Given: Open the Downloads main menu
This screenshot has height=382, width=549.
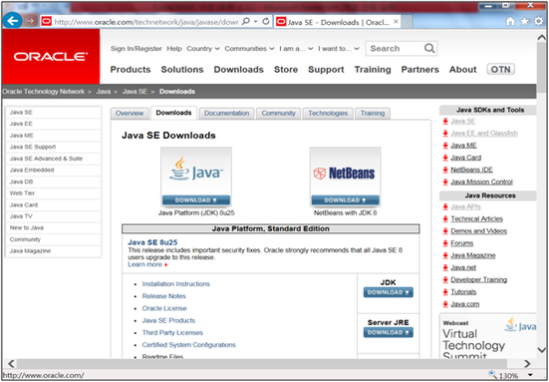Looking at the screenshot, I should pos(238,70).
